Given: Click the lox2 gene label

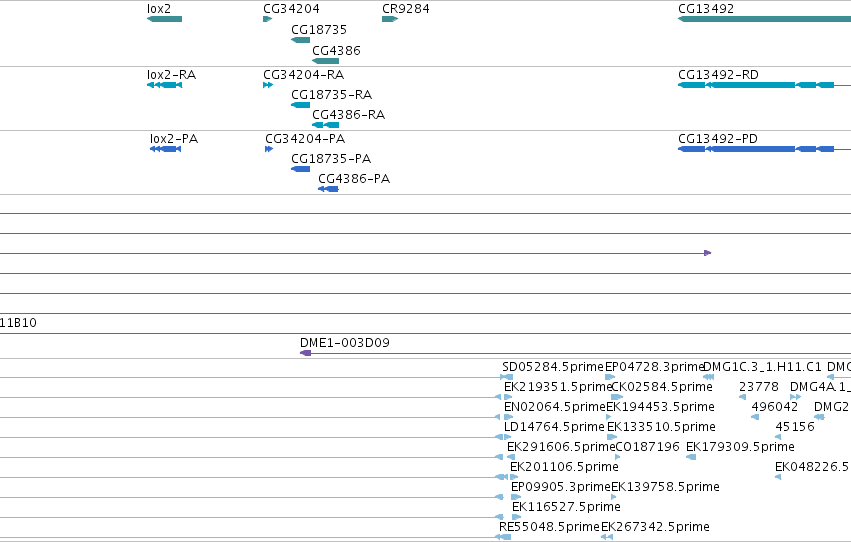Looking at the screenshot, I should tap(159, 9).
